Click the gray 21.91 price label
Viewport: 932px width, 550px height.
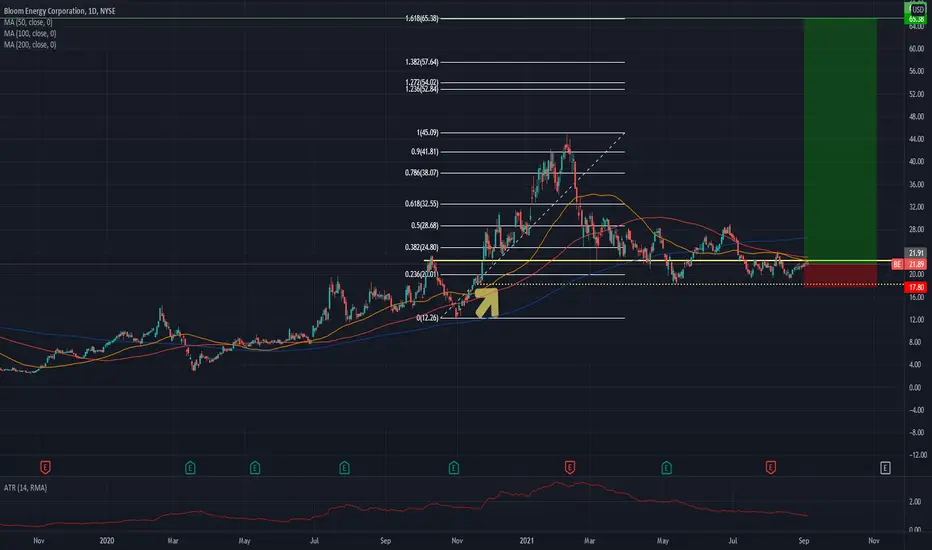[x=915, y=253]
